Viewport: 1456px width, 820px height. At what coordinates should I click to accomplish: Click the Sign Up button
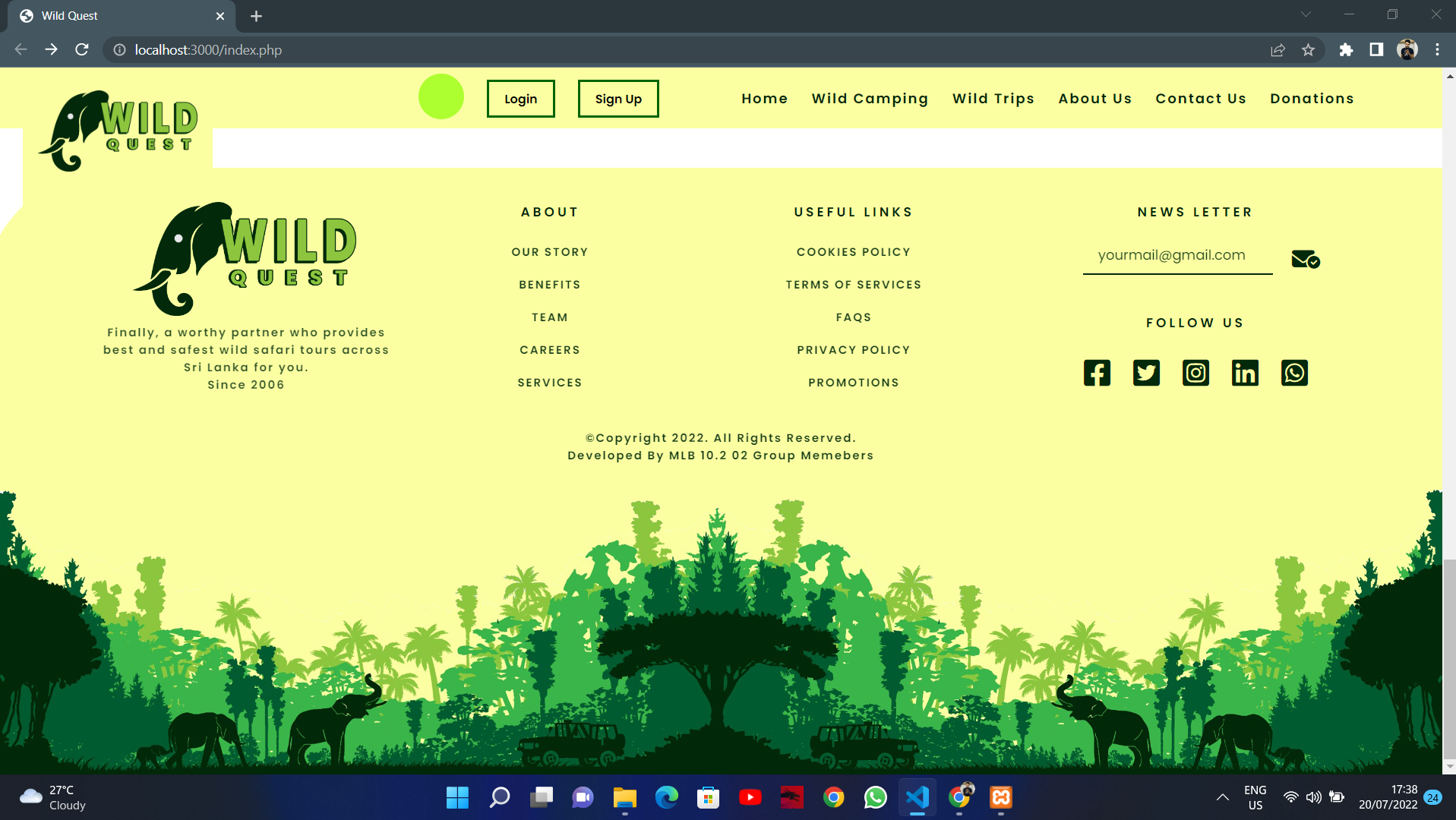617,98
